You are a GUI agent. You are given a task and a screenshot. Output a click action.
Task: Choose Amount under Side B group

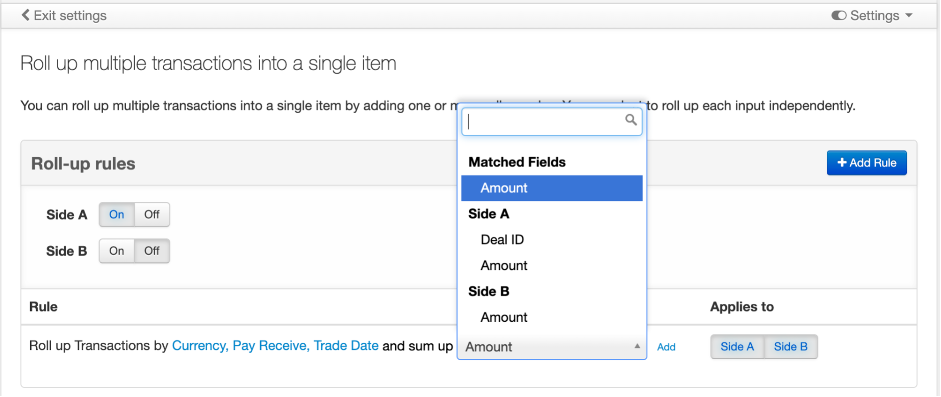click(x=552, y=317)
